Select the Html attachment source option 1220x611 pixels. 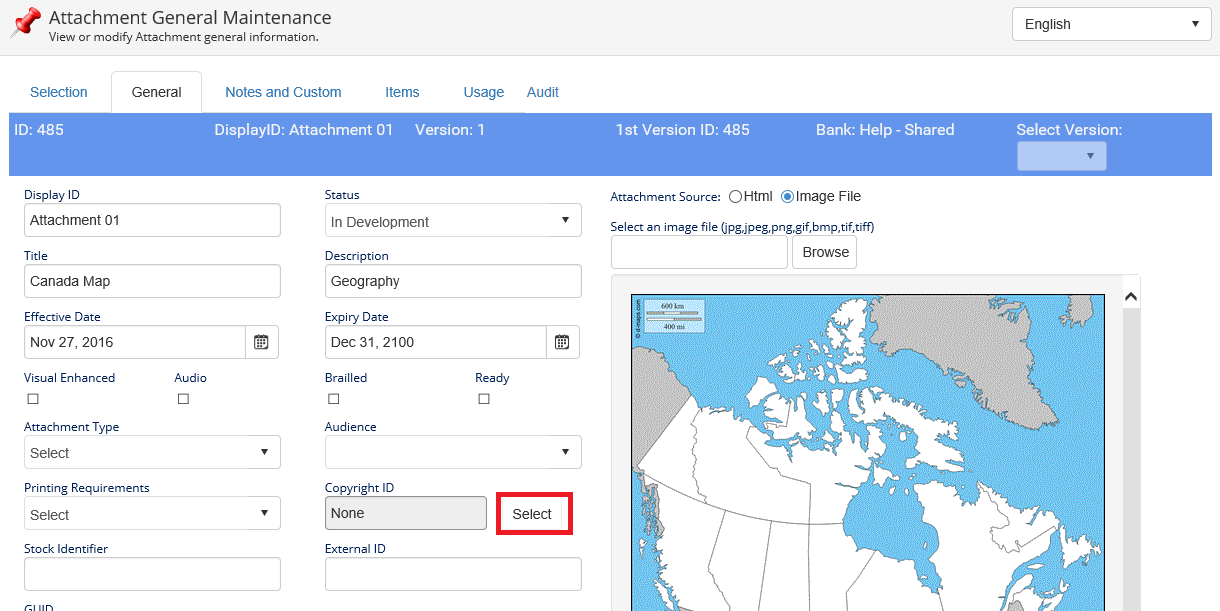pos(736,197)
